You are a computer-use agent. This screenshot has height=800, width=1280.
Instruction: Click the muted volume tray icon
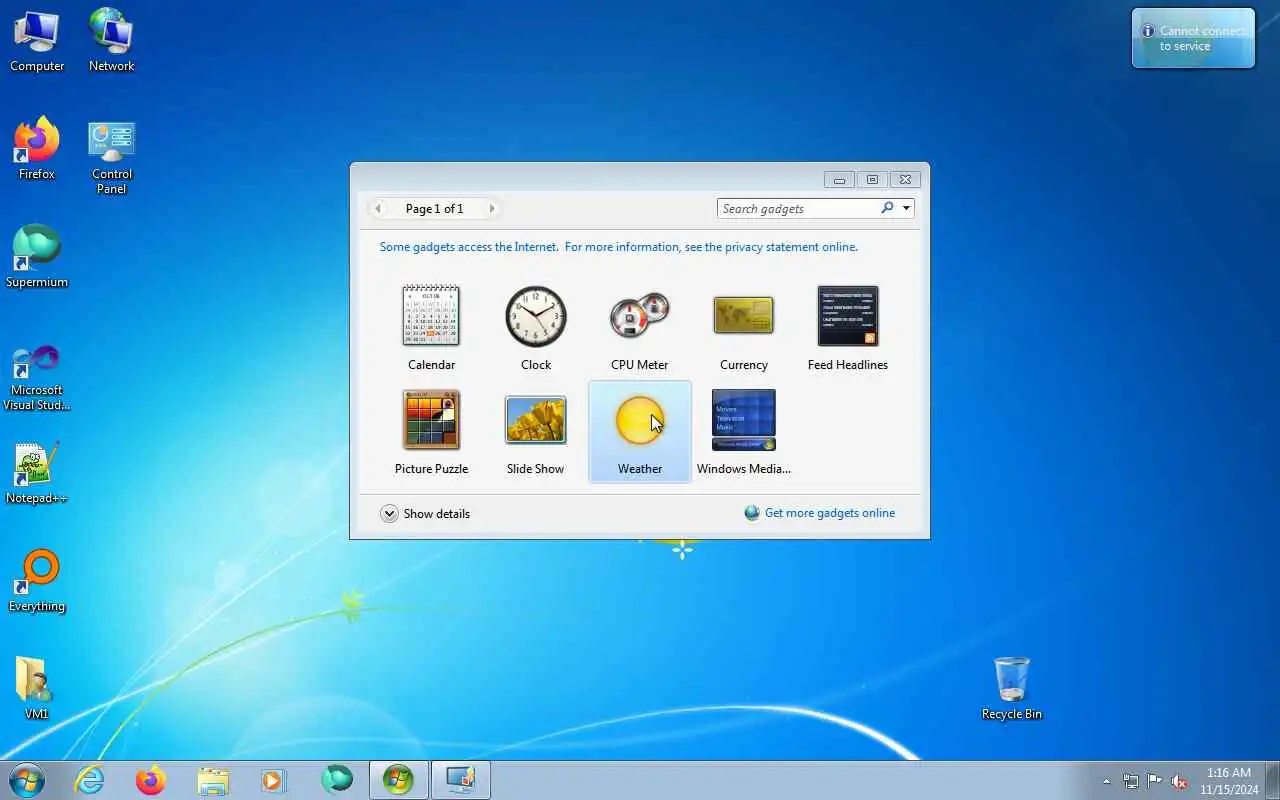pos(1179,781)
